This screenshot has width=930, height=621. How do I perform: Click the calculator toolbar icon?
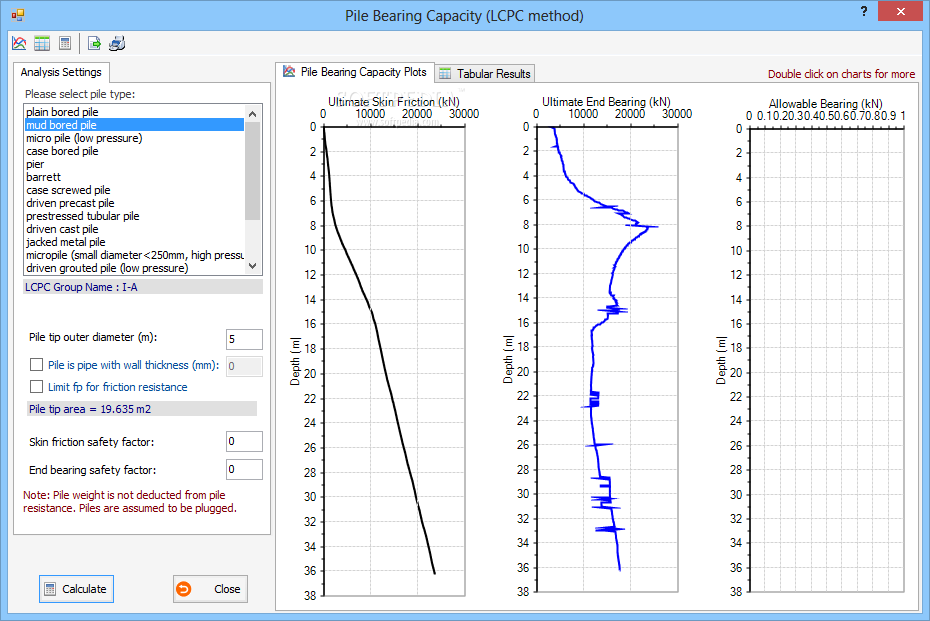65,43
